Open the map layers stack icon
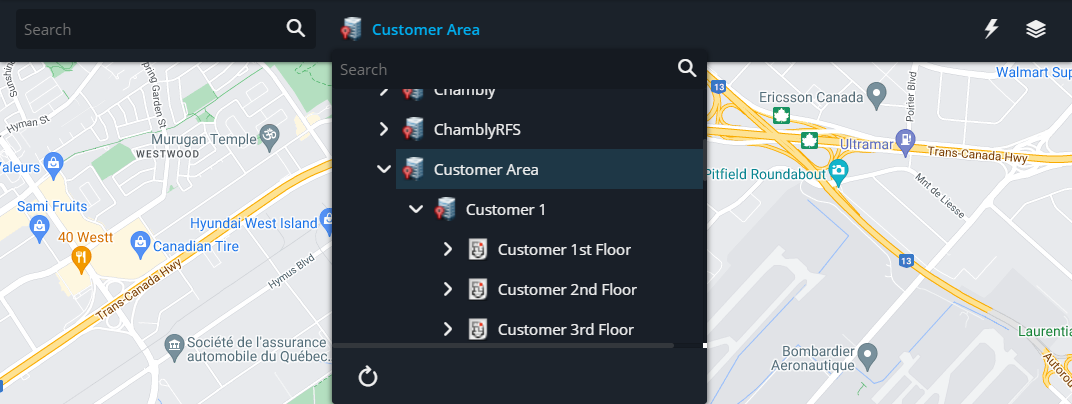1072x404 pixels. click(1036, 29)
